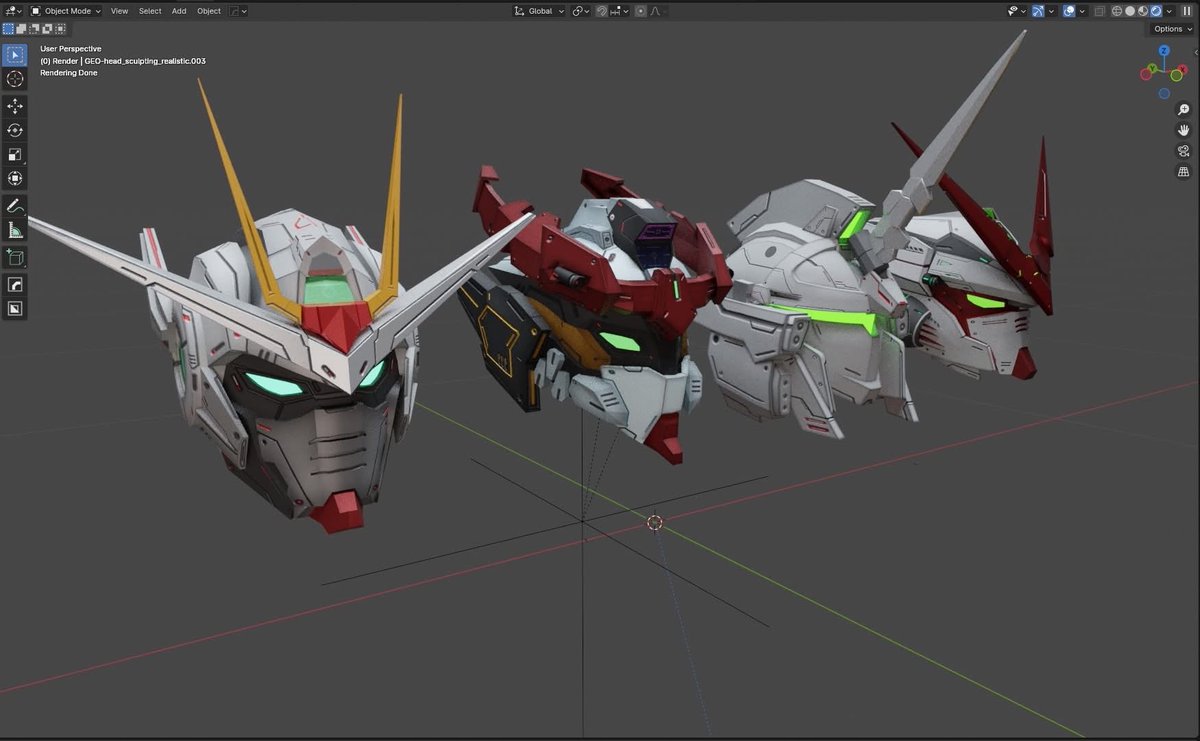Screen dimensions: 1200x741
Task: Open Global transform orientation dropdown
Action: (539, 11)
